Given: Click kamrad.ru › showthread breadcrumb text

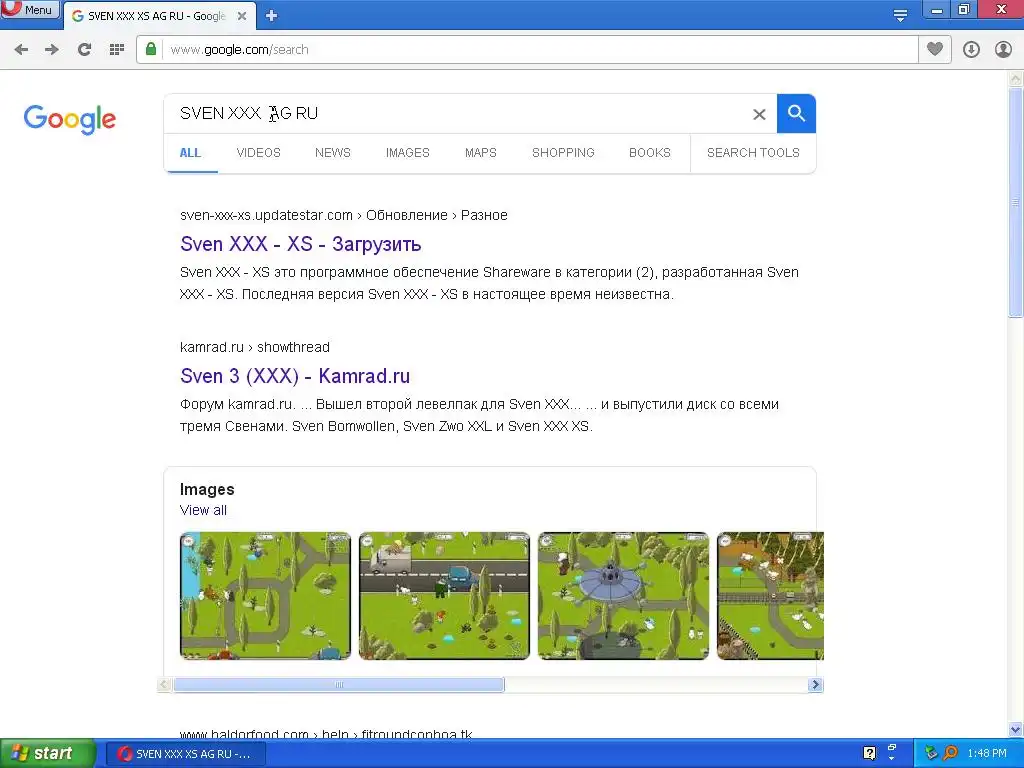Looking at the screenshot, I should [255, 347].
